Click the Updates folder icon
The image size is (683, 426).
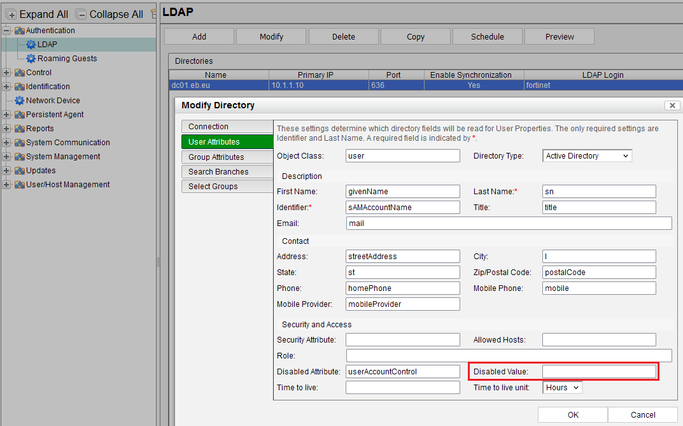19,171
